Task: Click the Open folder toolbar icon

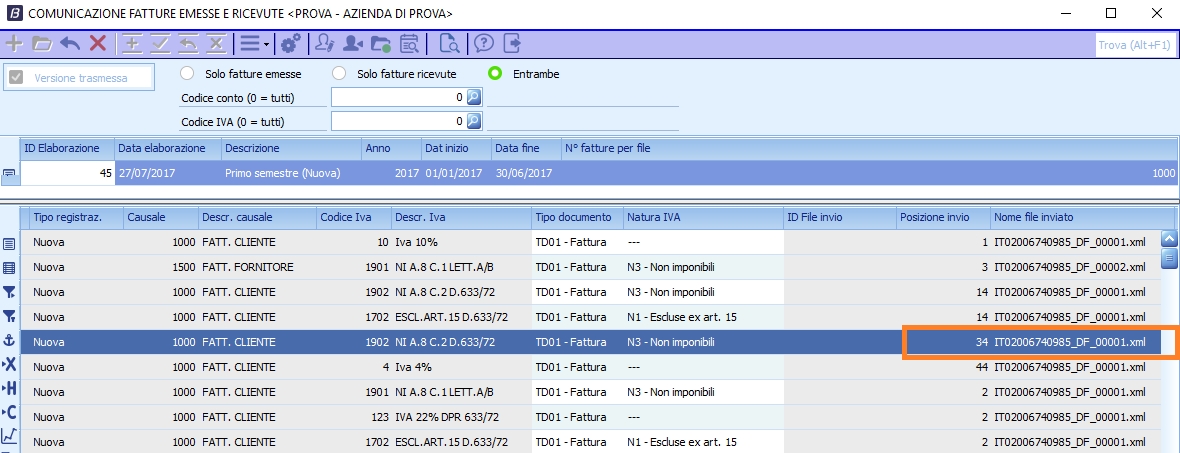Action: [x=41, y=44]
